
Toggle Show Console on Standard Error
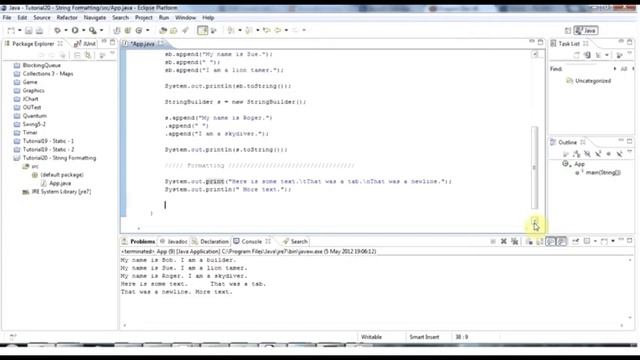pyautogui.click(x=562, y=241)
